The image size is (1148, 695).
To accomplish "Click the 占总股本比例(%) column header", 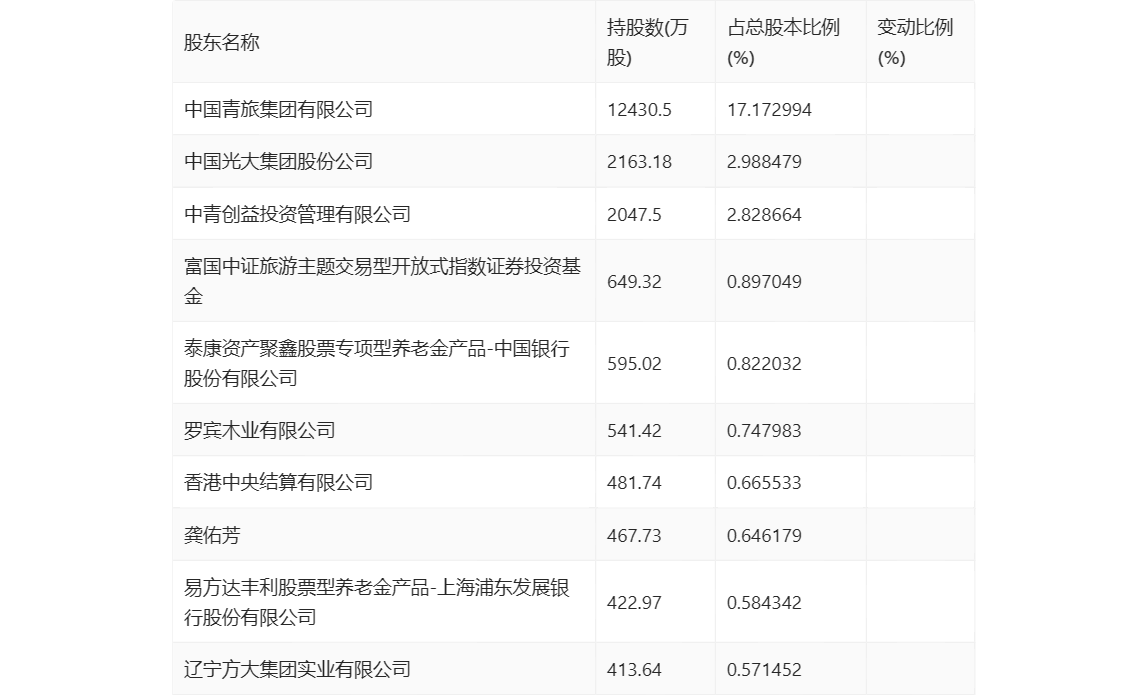I will coord(783,42).
